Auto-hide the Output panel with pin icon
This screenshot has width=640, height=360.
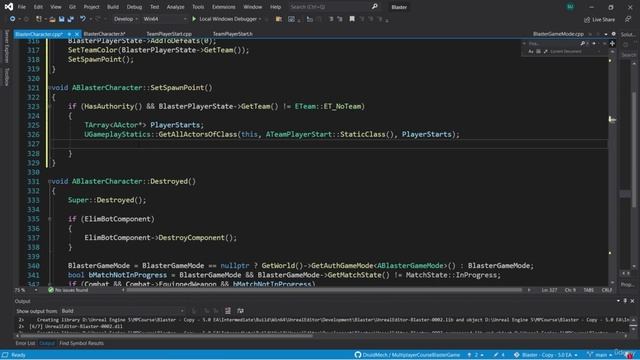click(x=625, y=301)
